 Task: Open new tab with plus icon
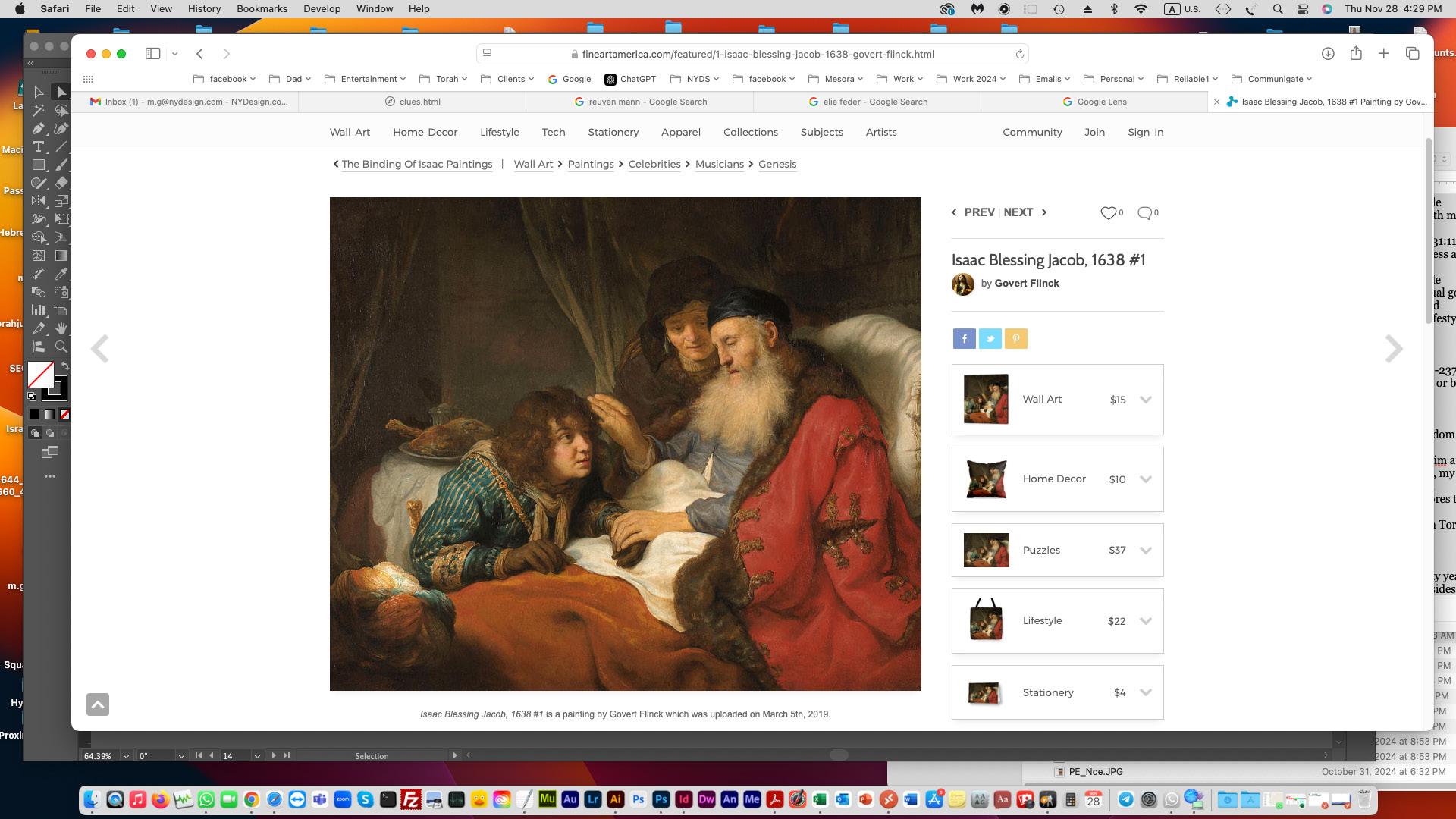(1383, 54)
